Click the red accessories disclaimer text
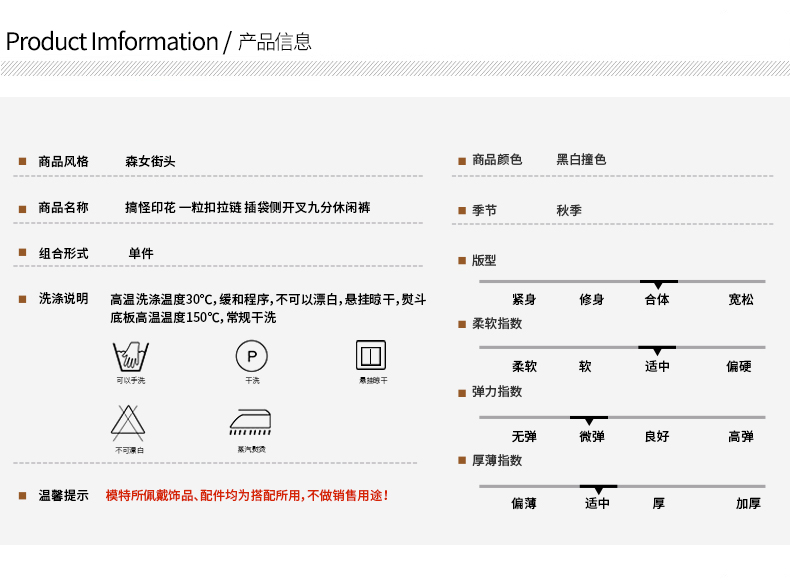Screen dimensions: 790x584 click(x=247, y=496)
